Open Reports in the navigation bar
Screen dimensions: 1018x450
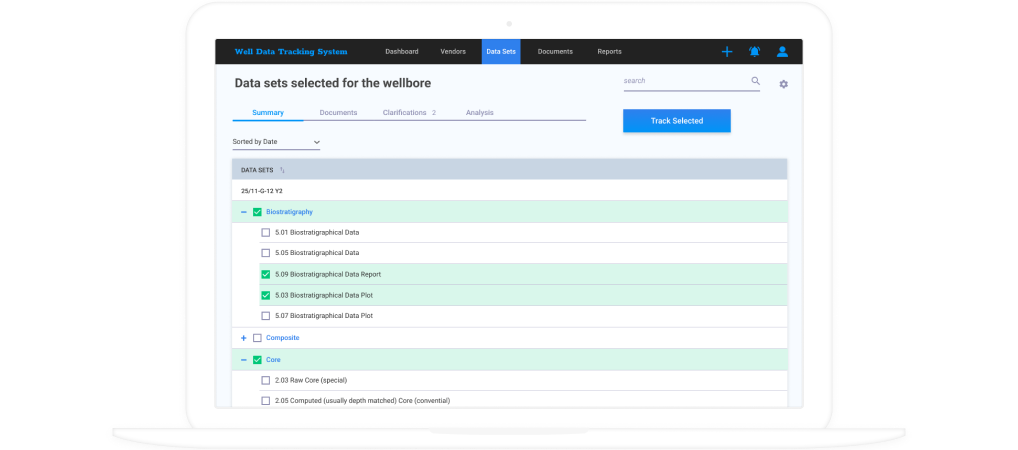pyautogui.click(x=610, y=52)
